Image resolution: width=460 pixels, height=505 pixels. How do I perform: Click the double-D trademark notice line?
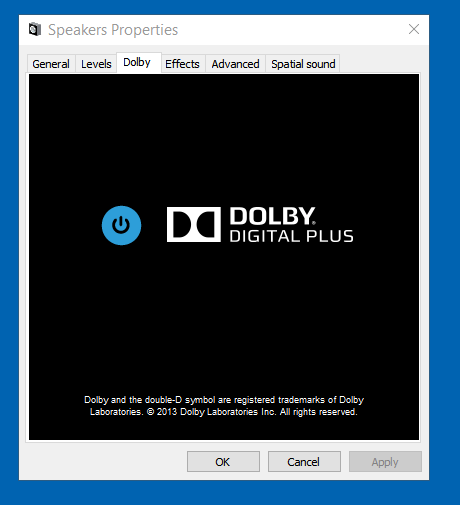tap(224, 400)
